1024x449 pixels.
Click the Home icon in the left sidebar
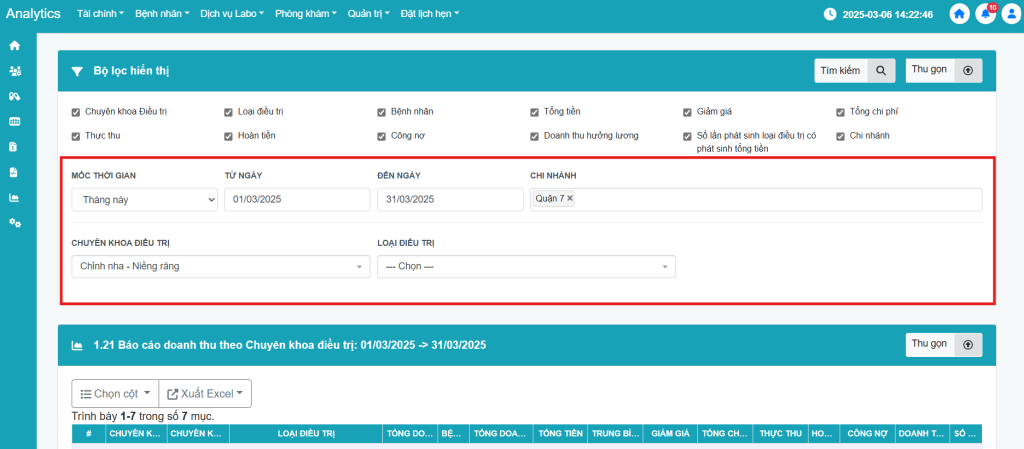pyautogui.click(x=14, y=46)
